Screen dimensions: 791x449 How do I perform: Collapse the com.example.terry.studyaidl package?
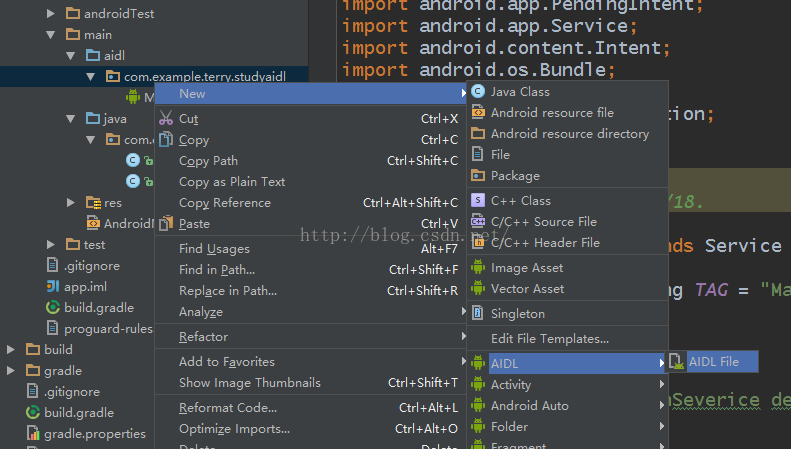(x=91, y=77)
